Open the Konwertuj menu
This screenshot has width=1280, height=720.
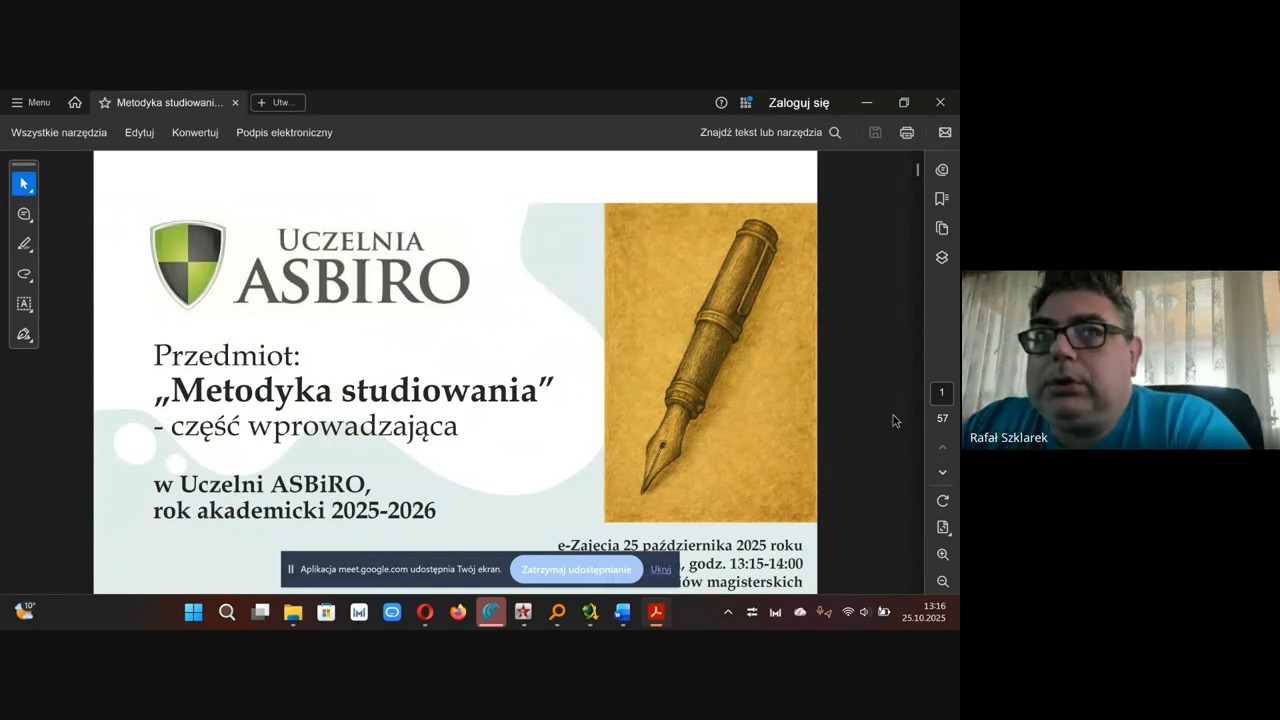pos(195,132)
